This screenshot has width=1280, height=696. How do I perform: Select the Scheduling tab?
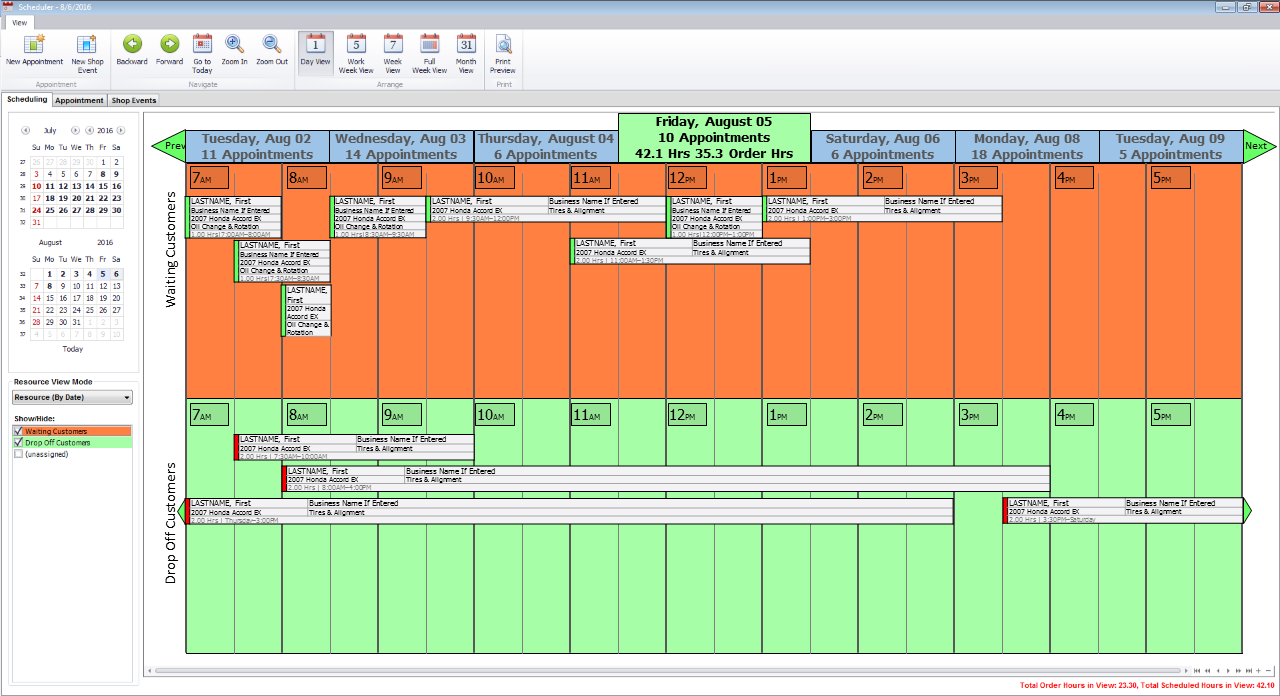click(x=26, y=100)
